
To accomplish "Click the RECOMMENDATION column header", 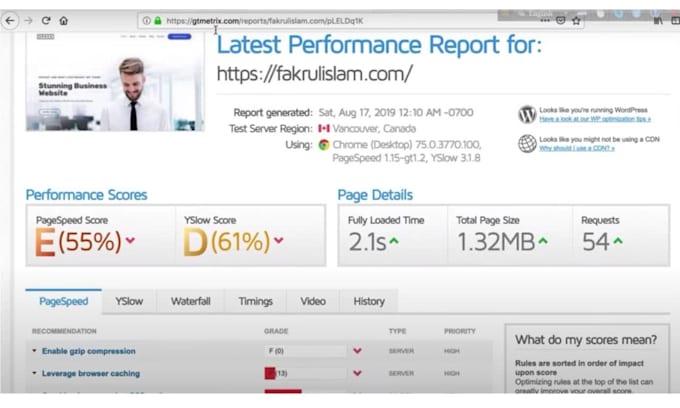I will pyautogui.click(x=64, y=331).
